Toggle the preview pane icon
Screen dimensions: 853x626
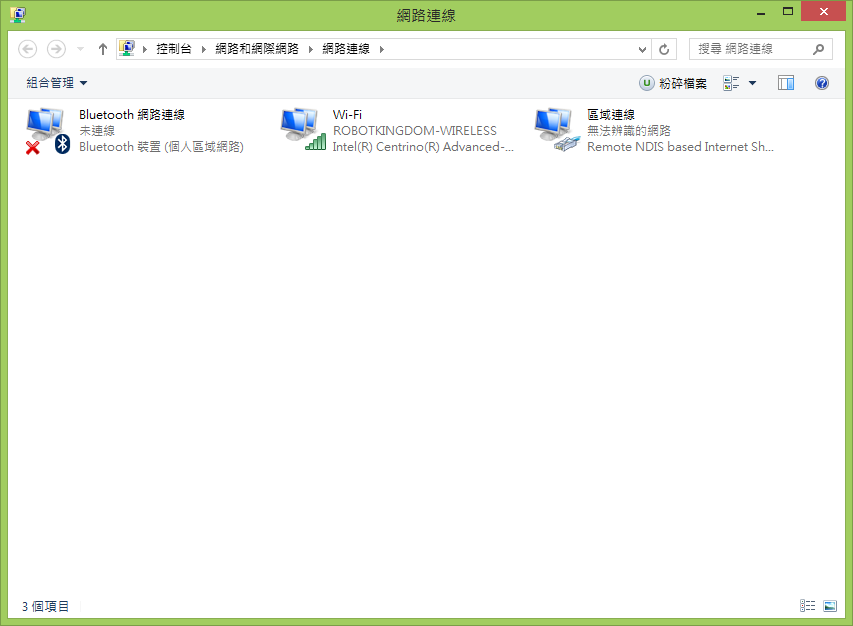[x=786, y=83]
